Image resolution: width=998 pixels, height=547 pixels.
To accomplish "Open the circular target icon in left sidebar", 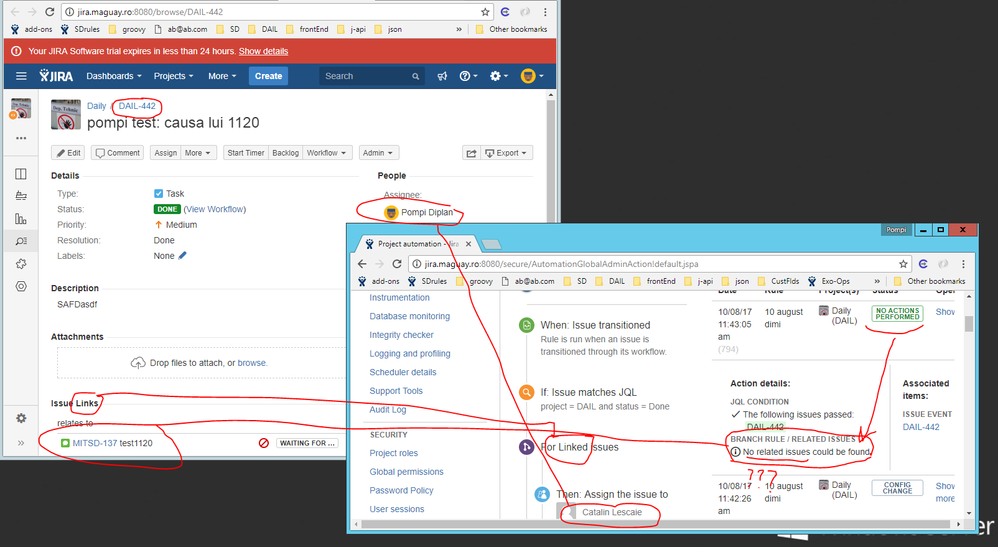I will (x=21, y=286).
